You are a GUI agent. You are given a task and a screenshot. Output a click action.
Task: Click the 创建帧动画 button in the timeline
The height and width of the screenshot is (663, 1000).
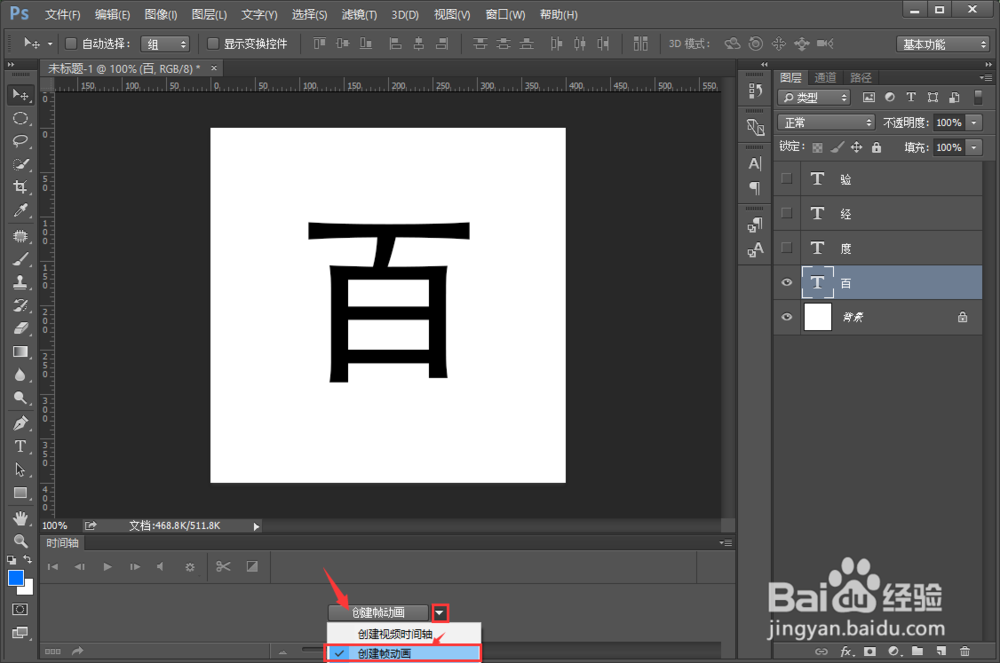378,612
